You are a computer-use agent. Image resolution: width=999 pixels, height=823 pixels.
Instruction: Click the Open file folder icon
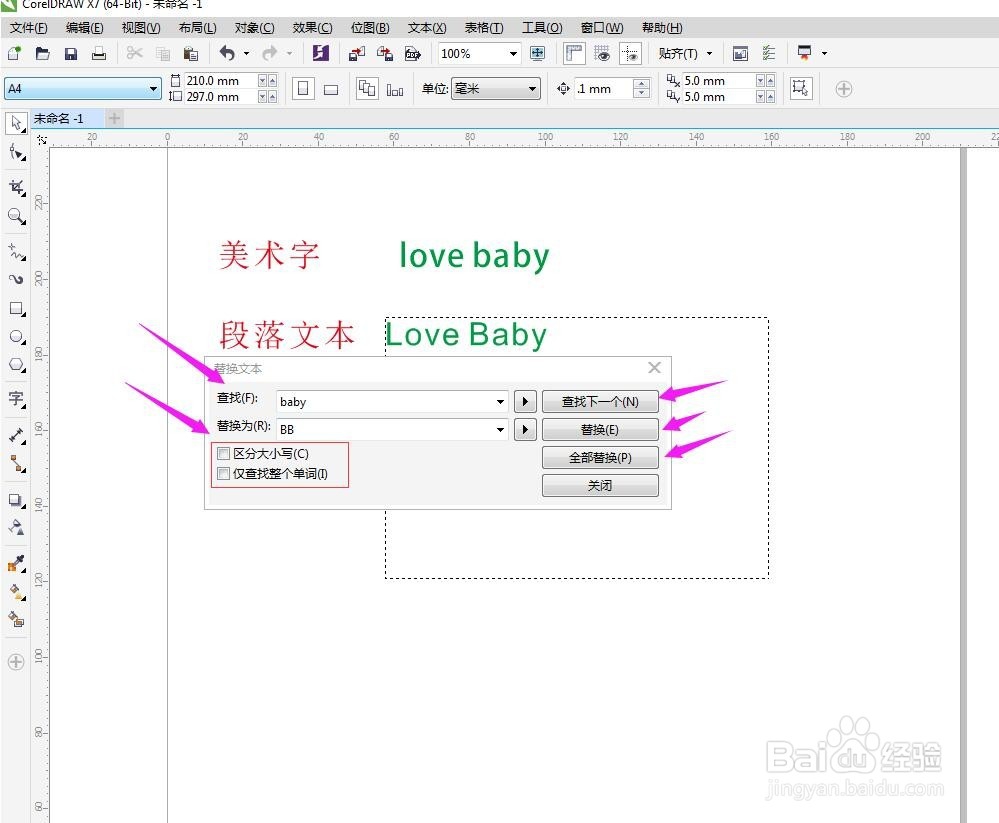click(x=43, y=54)
